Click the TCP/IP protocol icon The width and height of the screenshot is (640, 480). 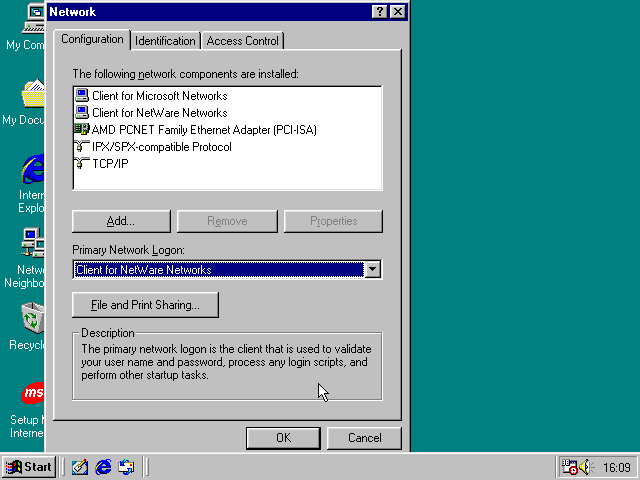[x=82, y=163]
